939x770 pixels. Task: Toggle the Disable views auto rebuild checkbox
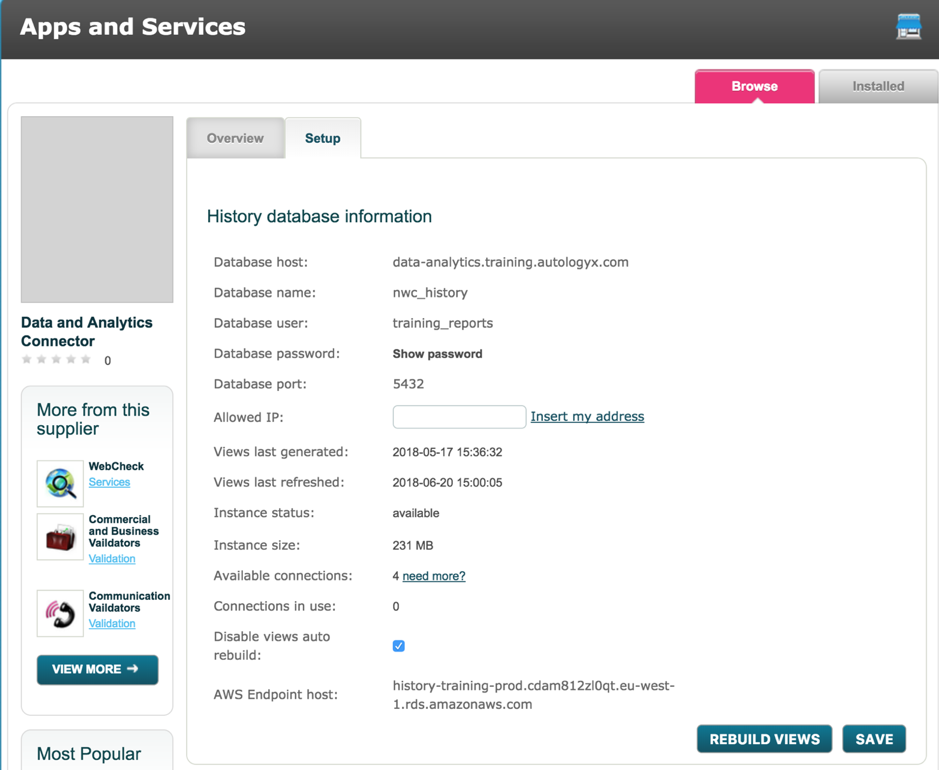(x=398, y=645)
